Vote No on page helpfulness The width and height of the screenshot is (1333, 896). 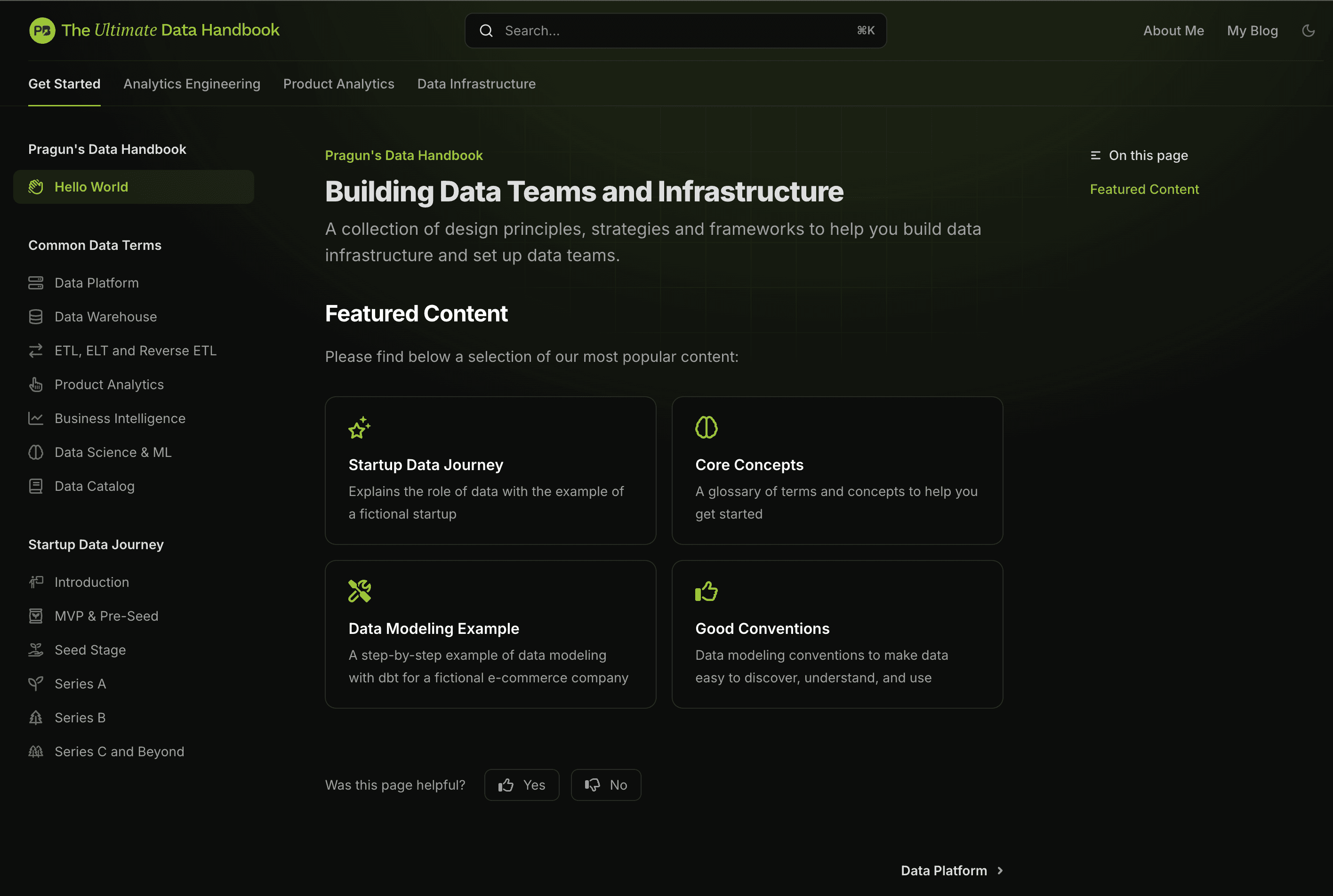pos(605,785)
